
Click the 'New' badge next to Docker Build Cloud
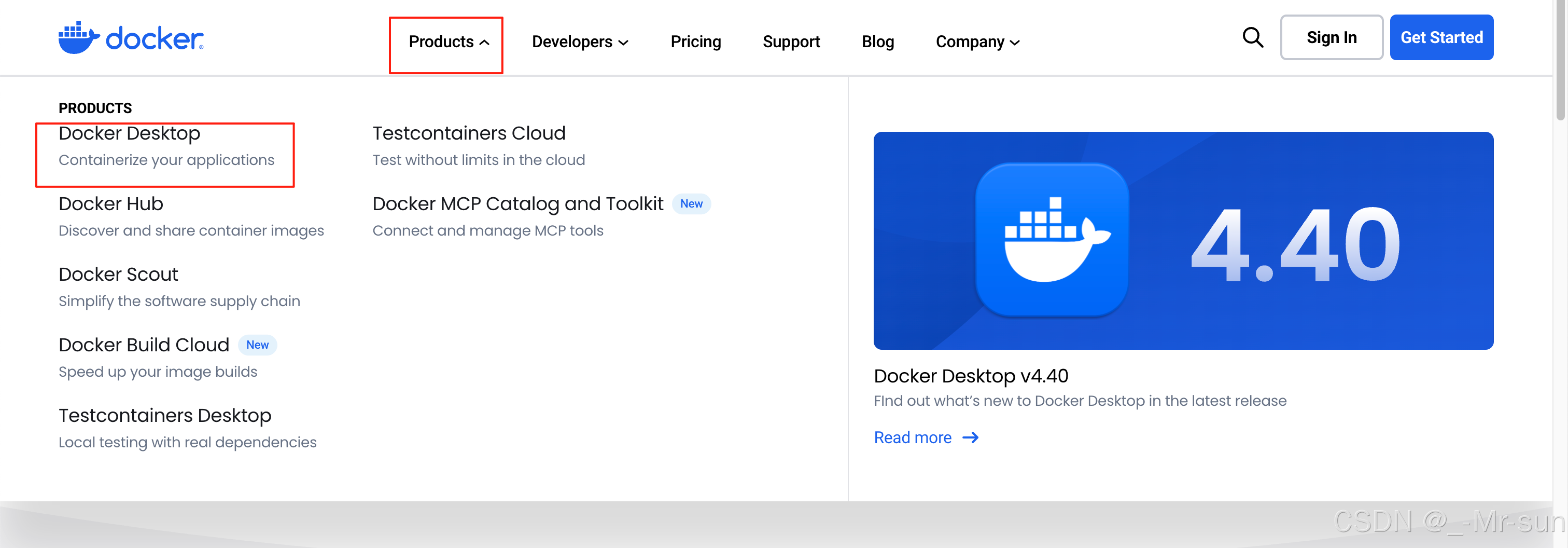click(x=258, y=345)
